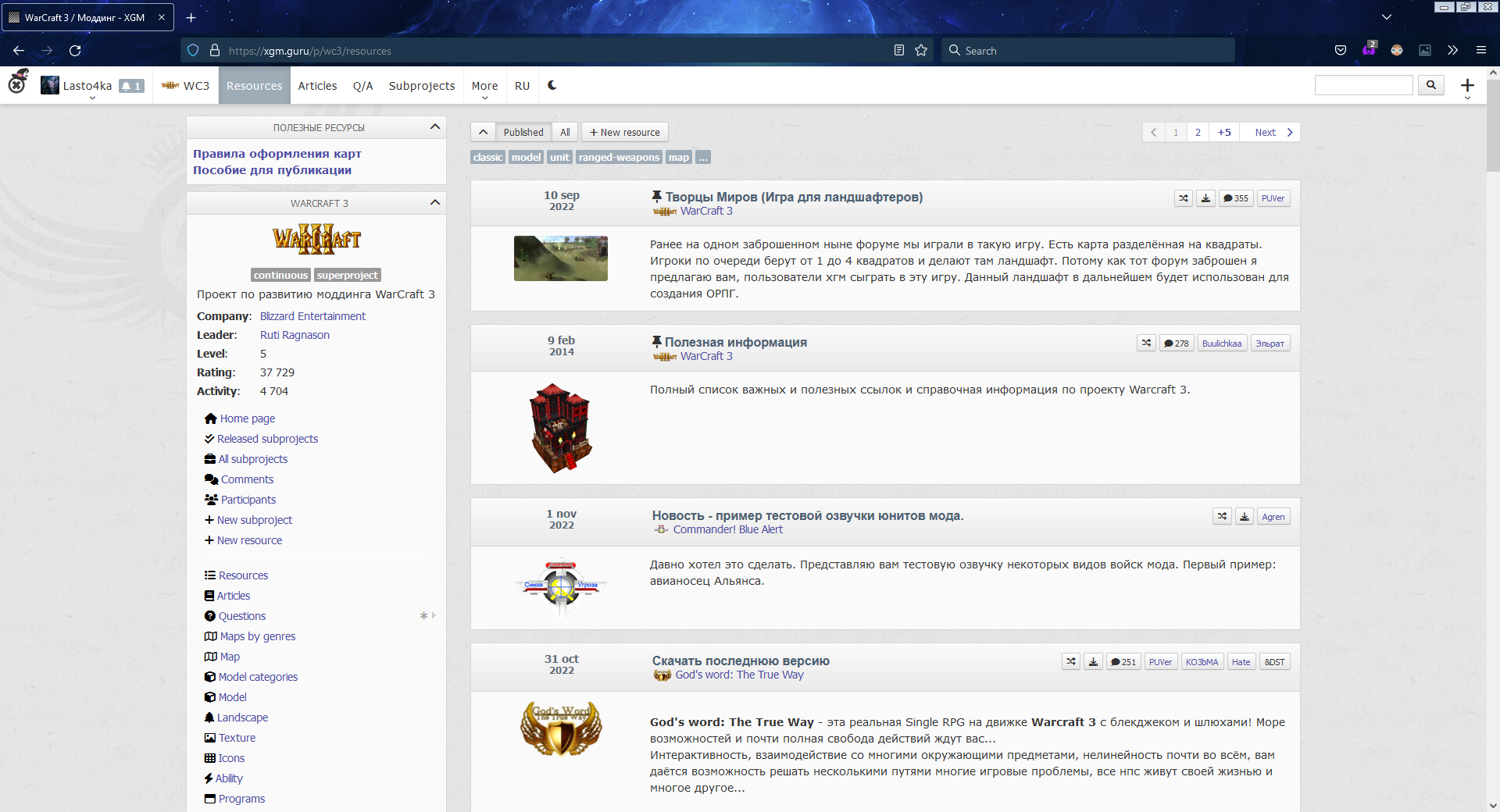Skip ahead five pages with +5
Screen dimensions: 1500x812
pyautogui.click(x=1224, y=132)
